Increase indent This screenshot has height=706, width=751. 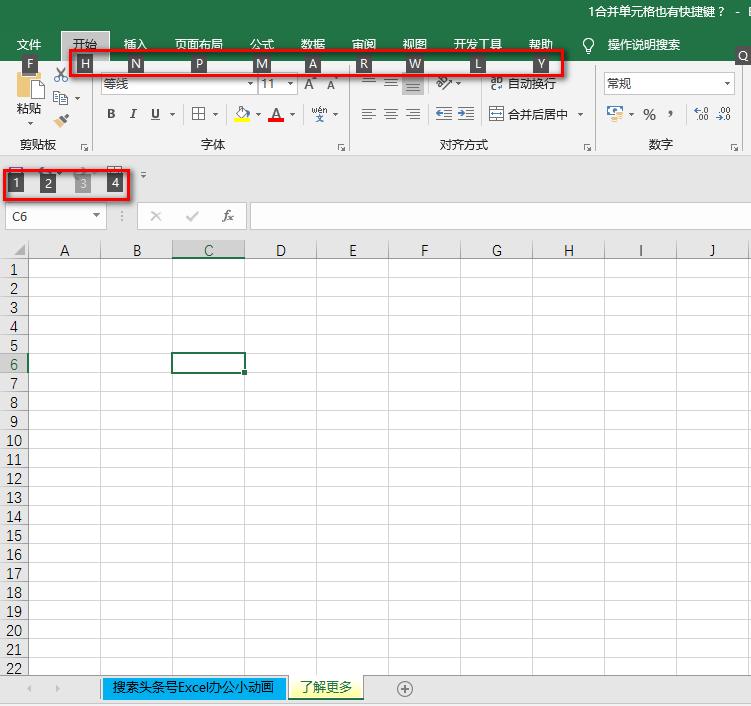pos(466,114)
